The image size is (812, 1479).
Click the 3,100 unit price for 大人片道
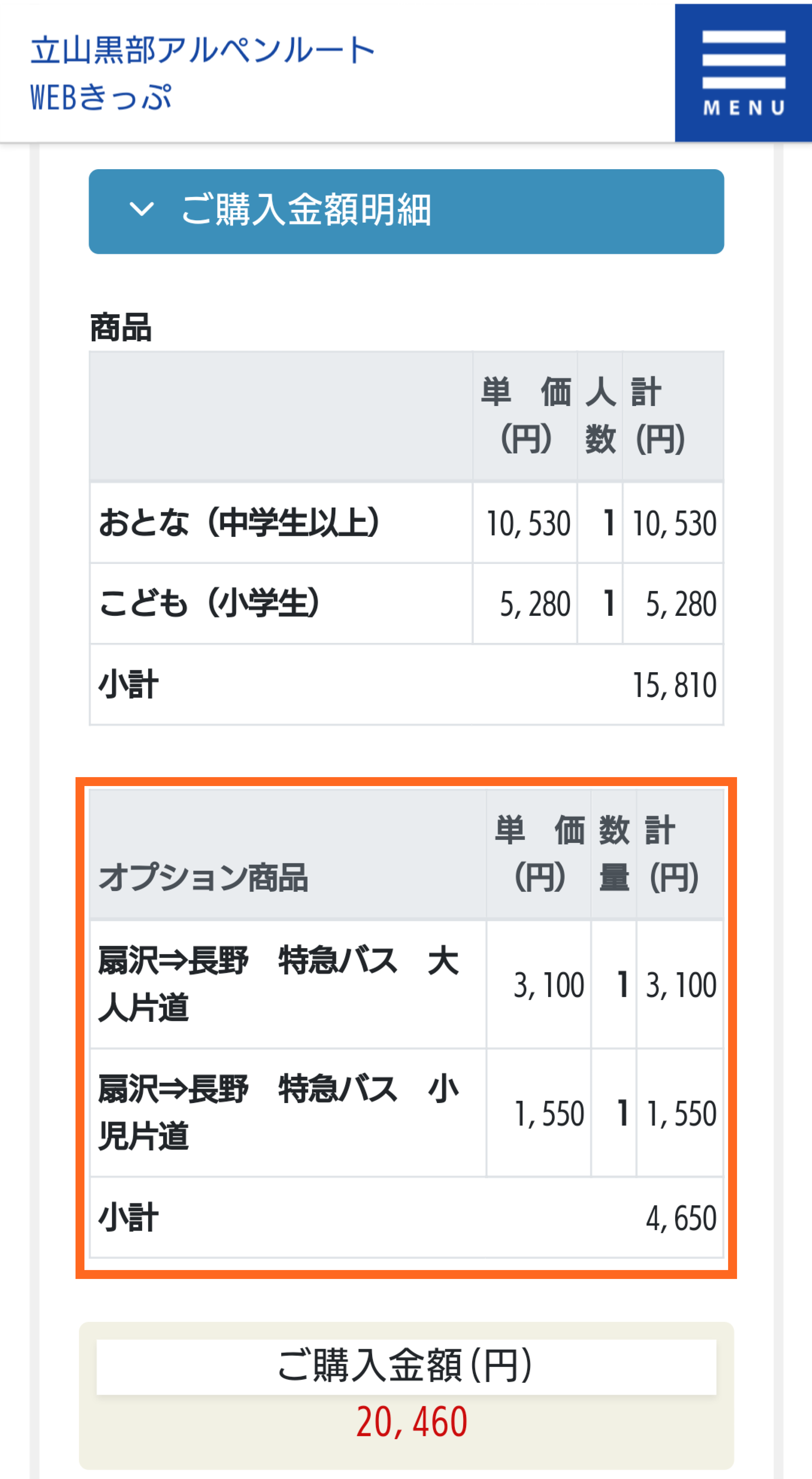tap(548, 985)
